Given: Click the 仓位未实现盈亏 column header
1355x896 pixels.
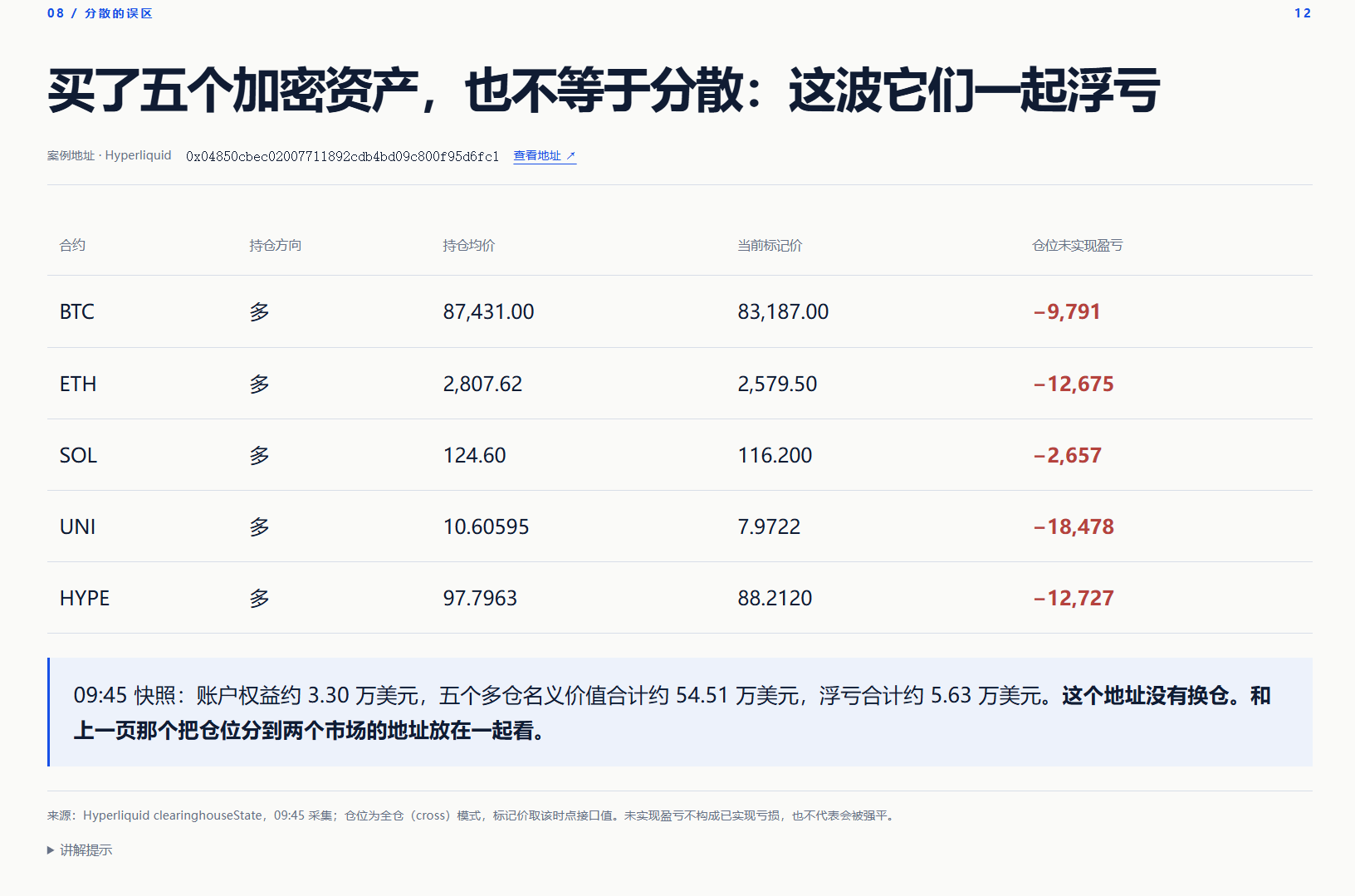Looking at the screenshot, I should pyautogui.click(x=1077, y=245).
